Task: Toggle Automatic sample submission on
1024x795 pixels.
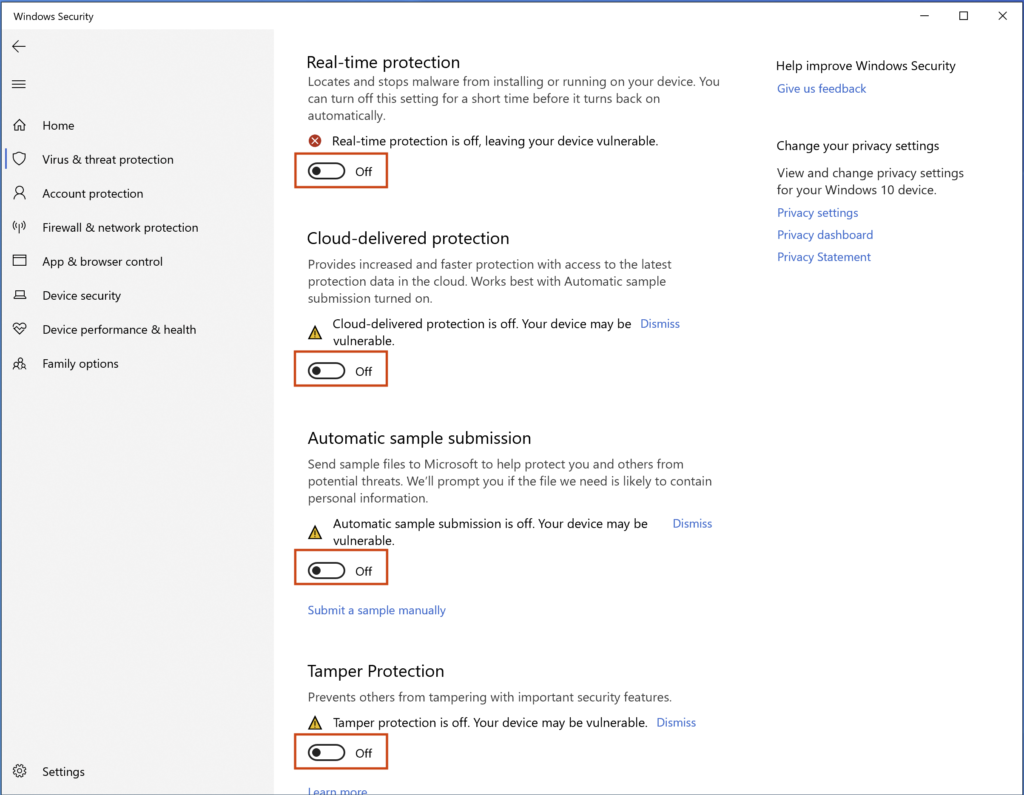Action: click(327, 571)
